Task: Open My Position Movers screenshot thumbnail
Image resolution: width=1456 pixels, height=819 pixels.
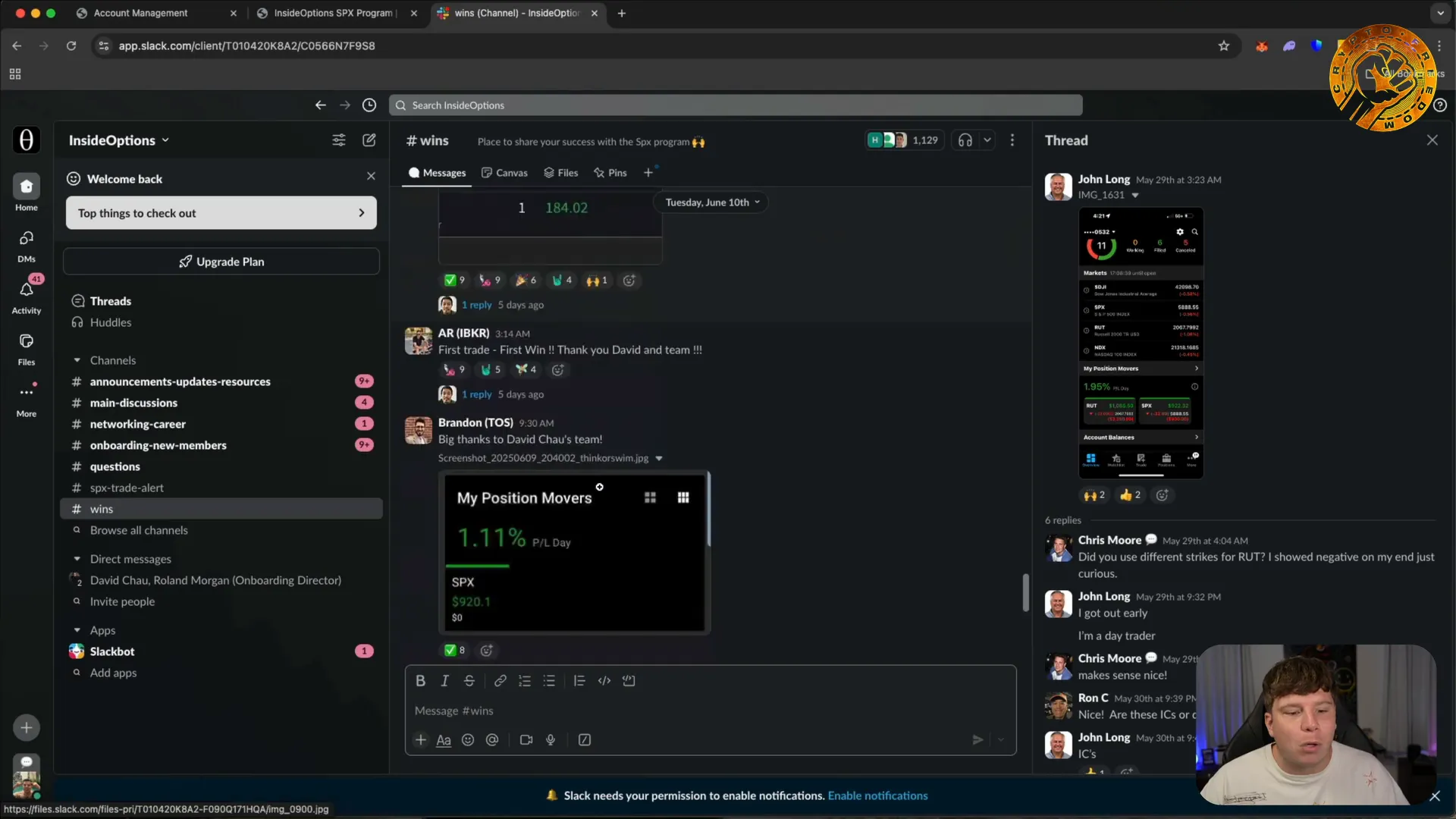Action: [574, 552]
